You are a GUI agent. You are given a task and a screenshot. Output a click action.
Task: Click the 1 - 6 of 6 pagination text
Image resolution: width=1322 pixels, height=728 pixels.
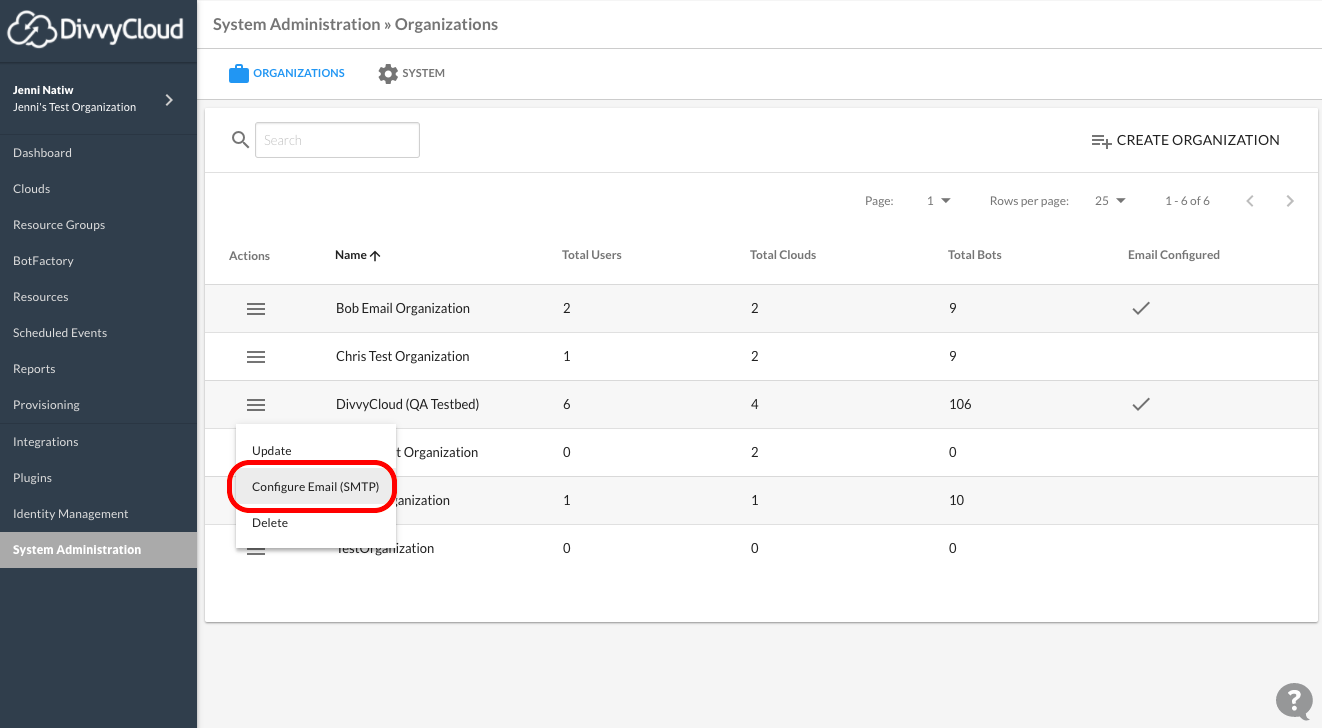tap(1187, 201)
